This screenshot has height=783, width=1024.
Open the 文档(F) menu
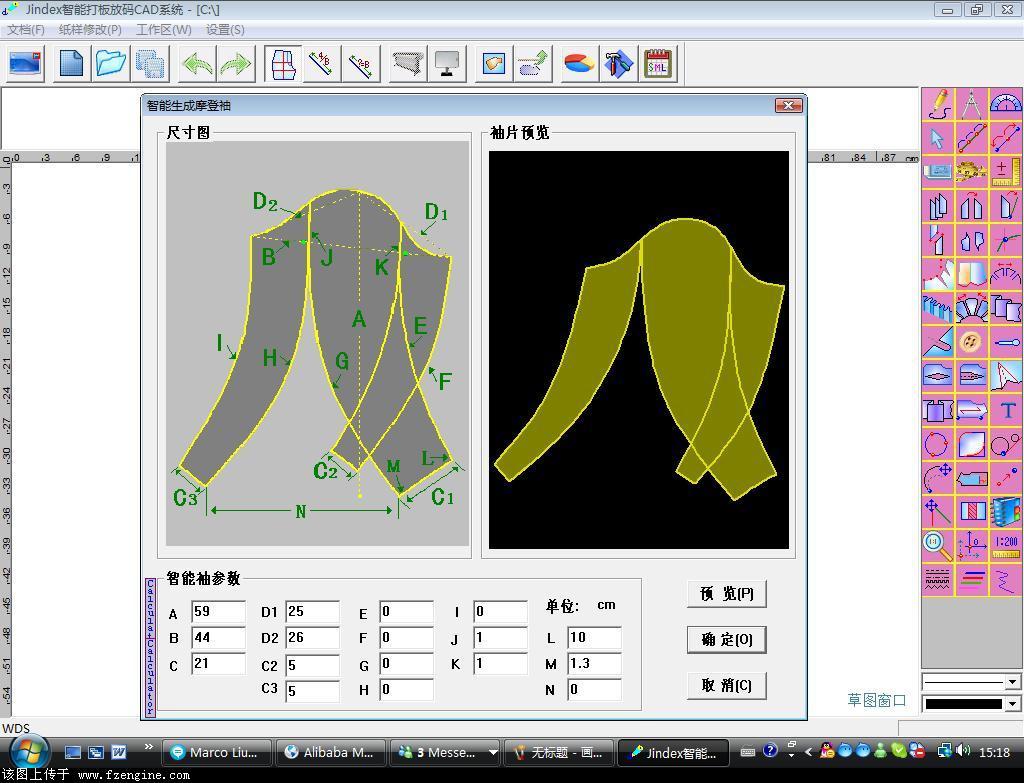(25, 30)
